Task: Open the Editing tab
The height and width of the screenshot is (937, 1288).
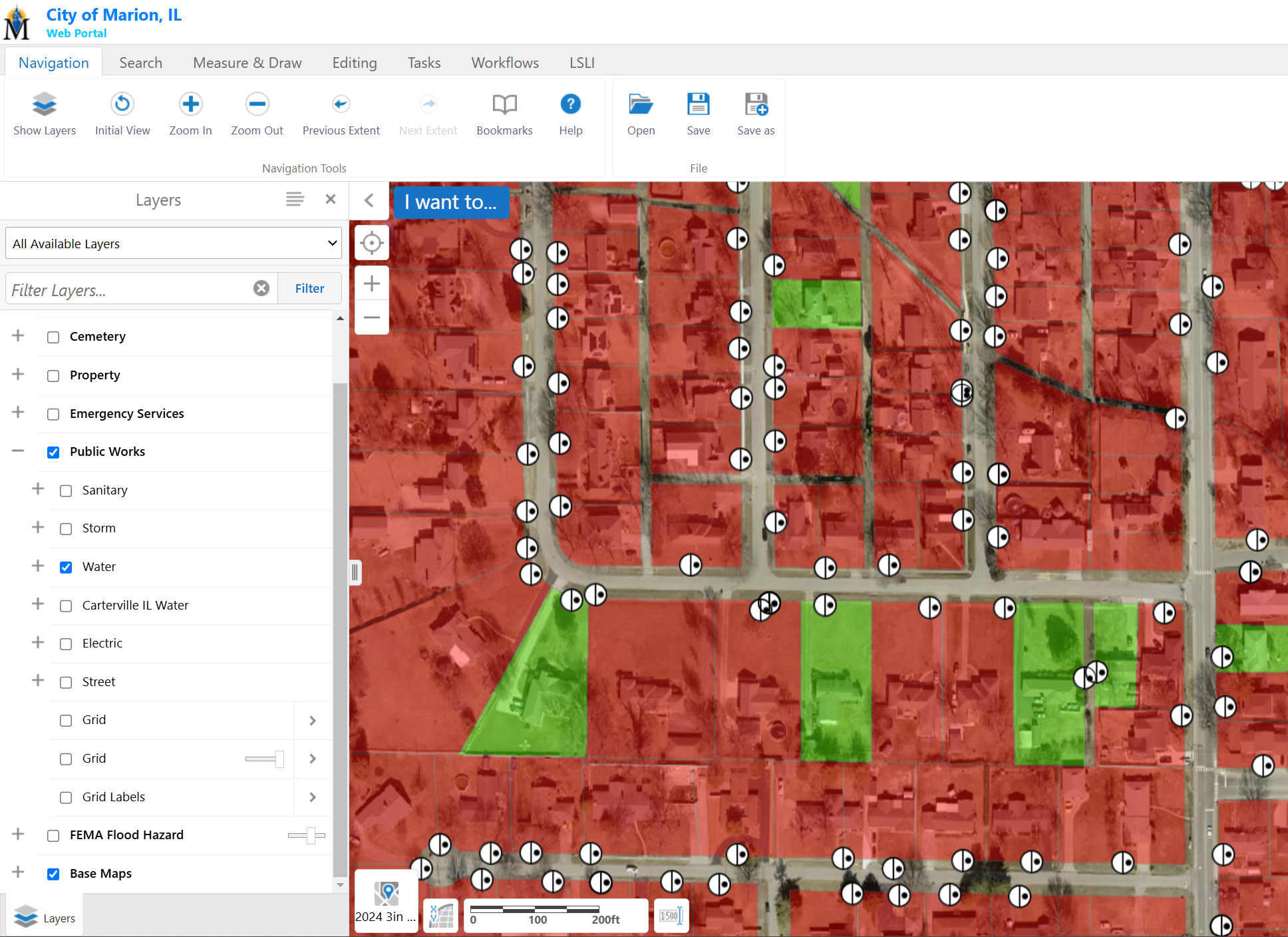Action: pos(355,63)
